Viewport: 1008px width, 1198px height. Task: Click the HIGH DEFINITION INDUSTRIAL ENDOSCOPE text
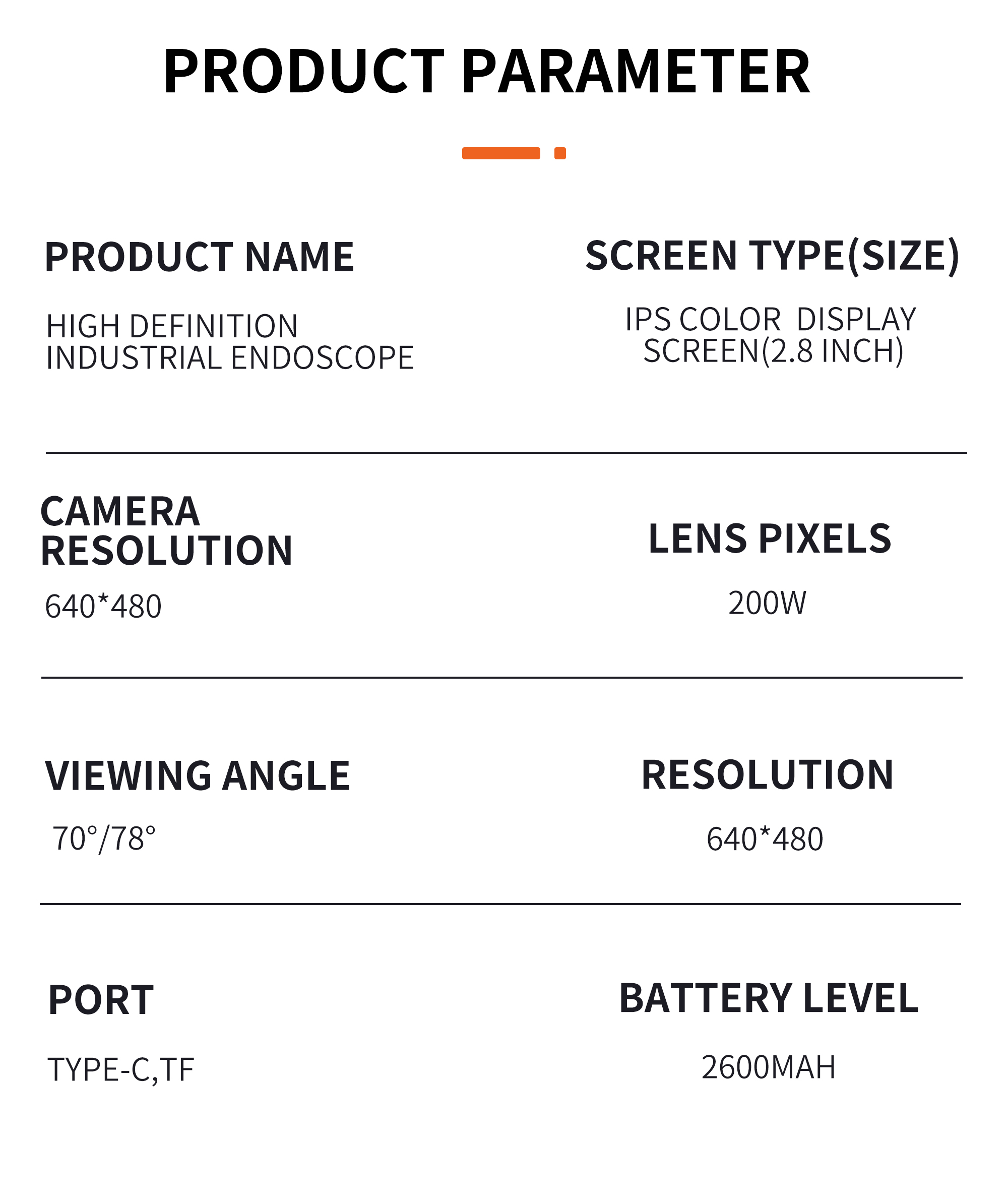(230, 342)
